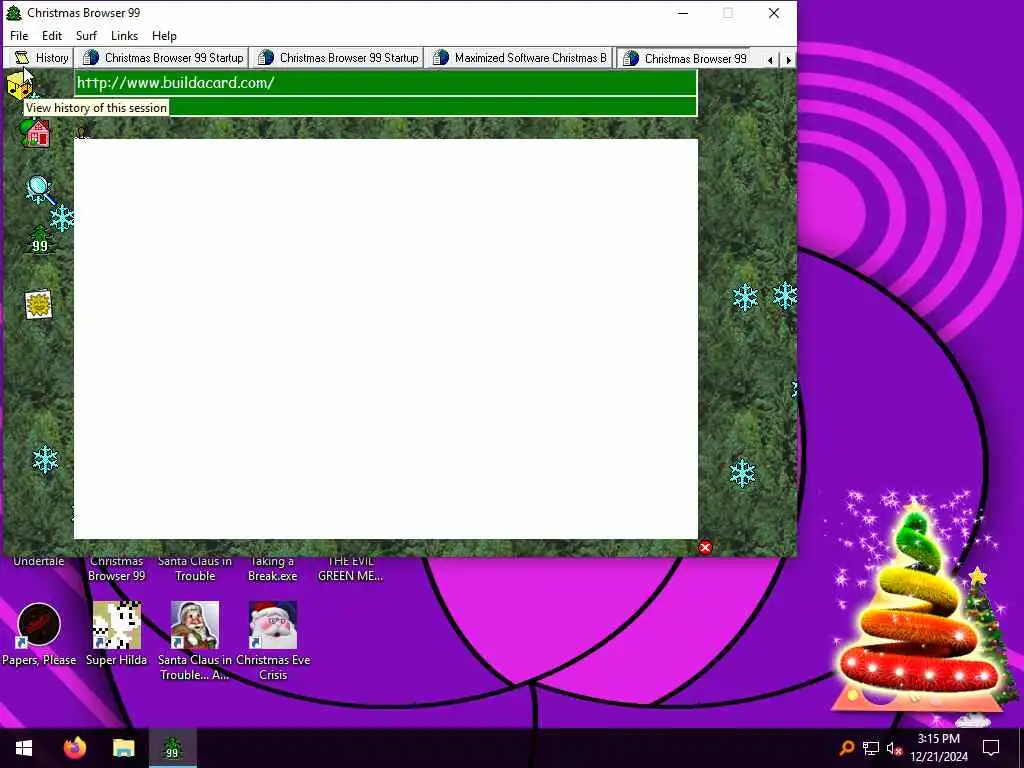Select the Christmas Eve Crisis desktop shortcut
The height and width of the screenshot is (768, 1024).
273,640
